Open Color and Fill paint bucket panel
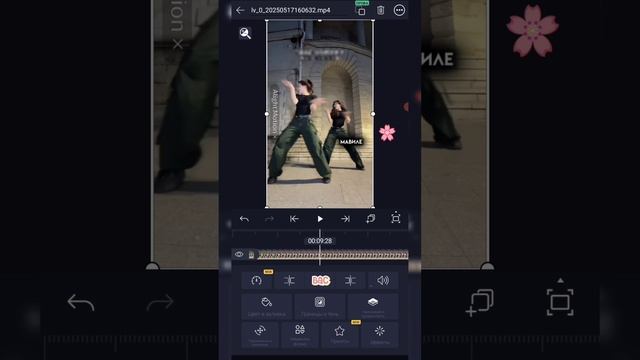 267,307
